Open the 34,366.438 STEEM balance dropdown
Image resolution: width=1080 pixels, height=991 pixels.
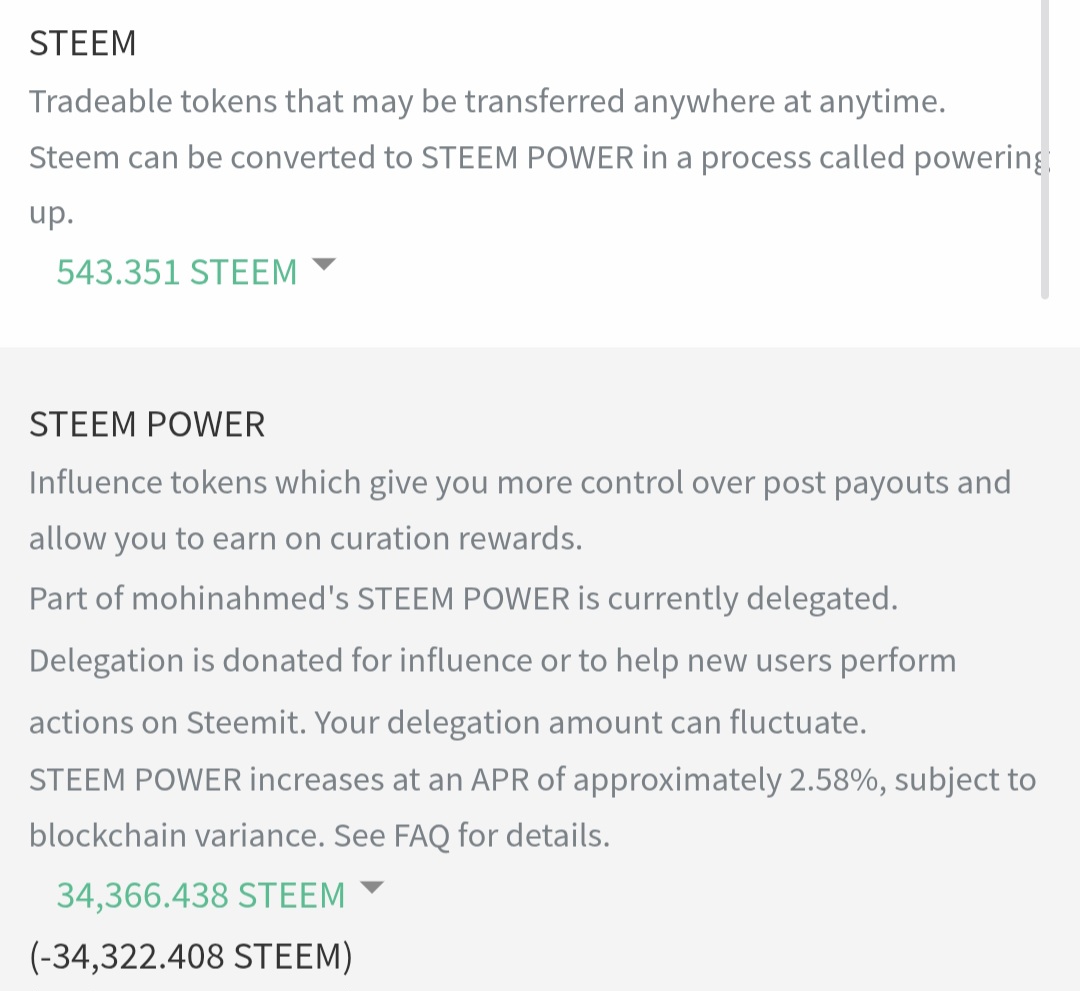pos(200,895)
